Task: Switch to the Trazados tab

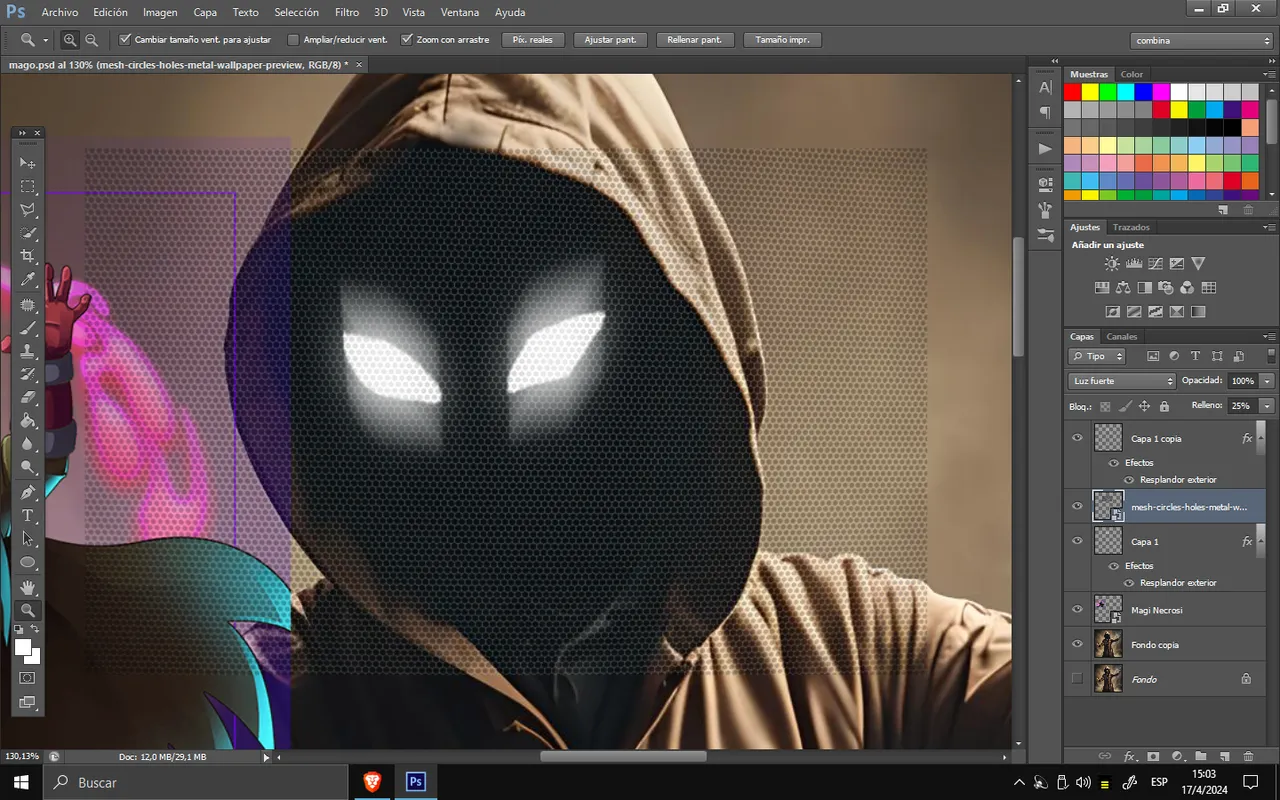Action: tap(1131, 227)
